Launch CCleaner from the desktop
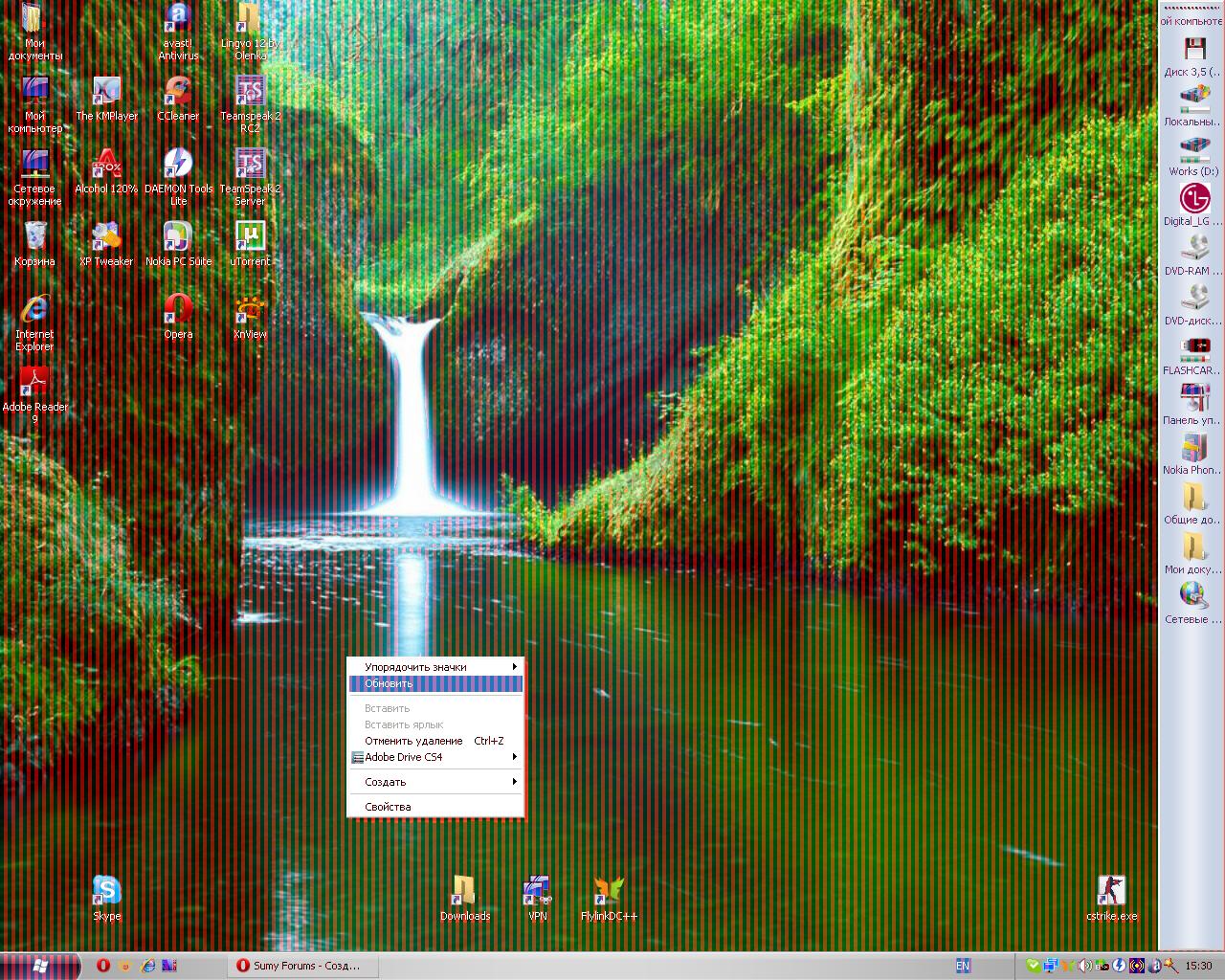The image size is (1225, 980). [x=178, y=95]
